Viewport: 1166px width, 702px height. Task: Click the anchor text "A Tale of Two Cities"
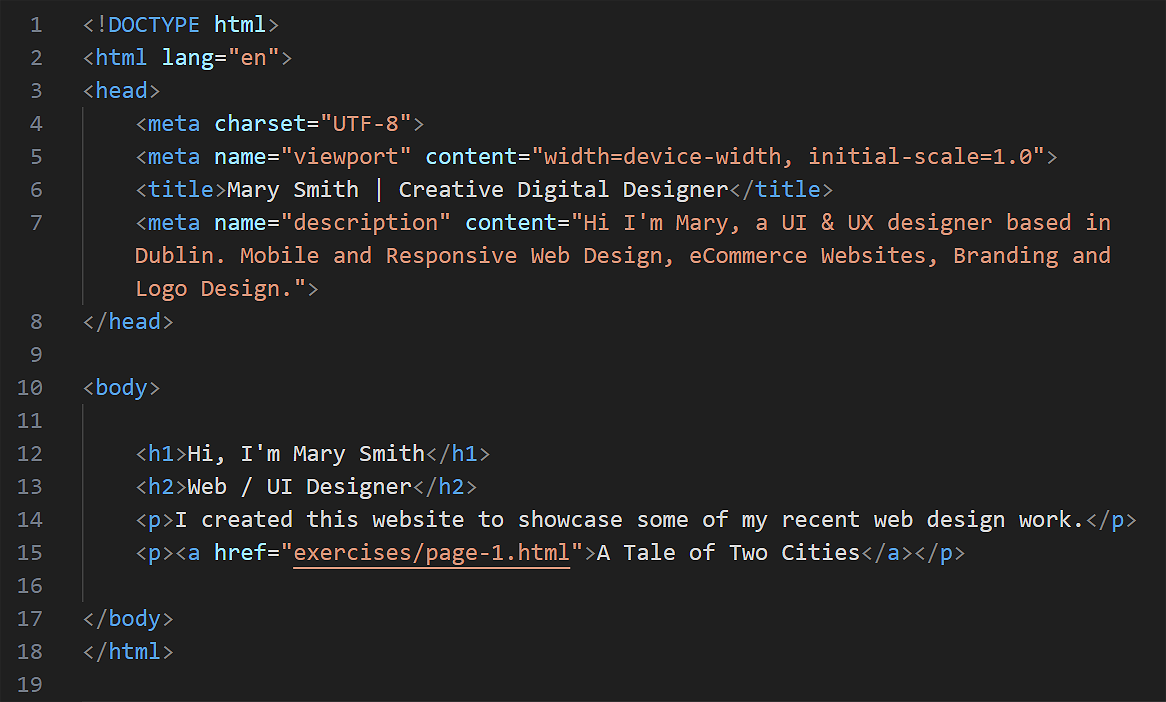click(x=728, y=552)
